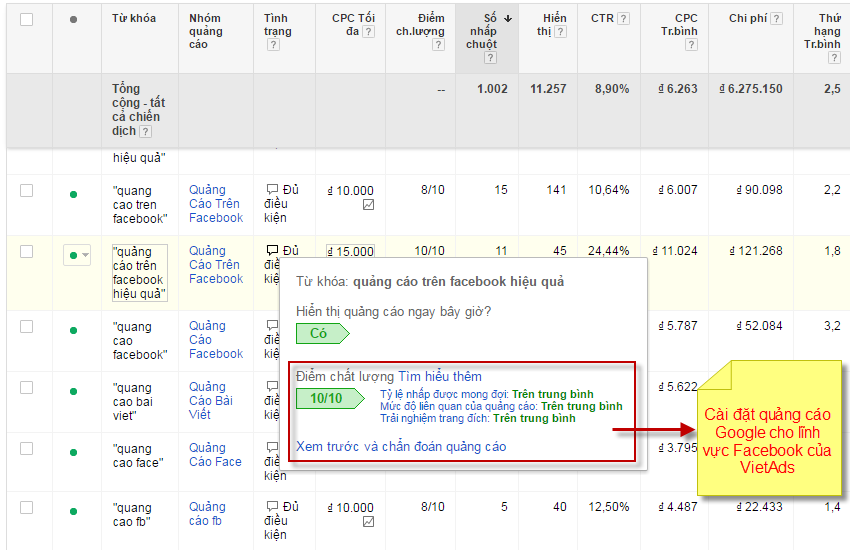
Task: Click speech bubble icon in "quang cao tren facebook" row
Action: pos(272,189)
